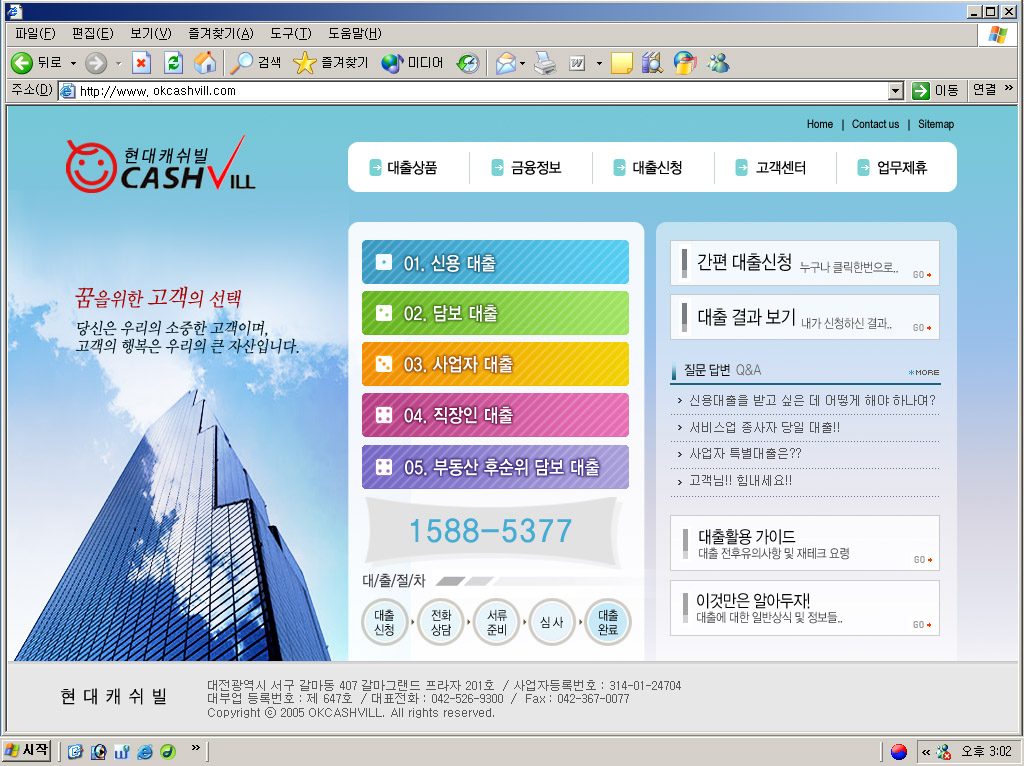Open the Mail toolbar icon
Viewport: 1024px width, 766px height.
(x=506, y=63)
